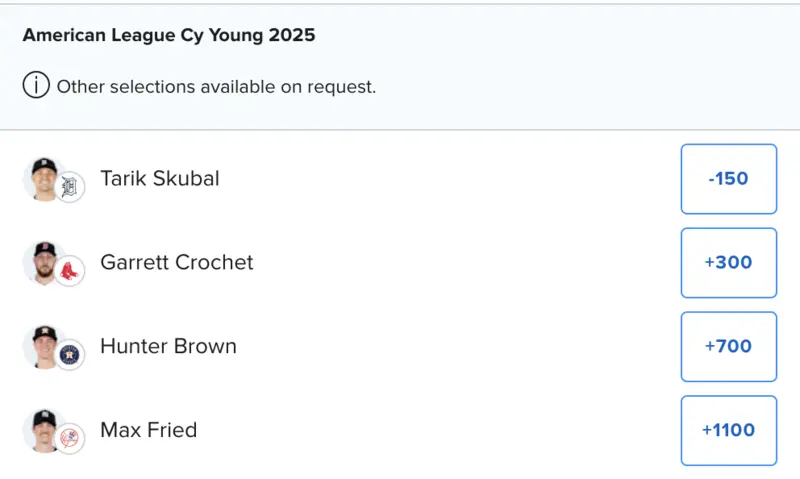Select the -150 odds for Tarik Skubal
Image resolution: width=800 pixels, height=479 pixels.
point(728,179)
